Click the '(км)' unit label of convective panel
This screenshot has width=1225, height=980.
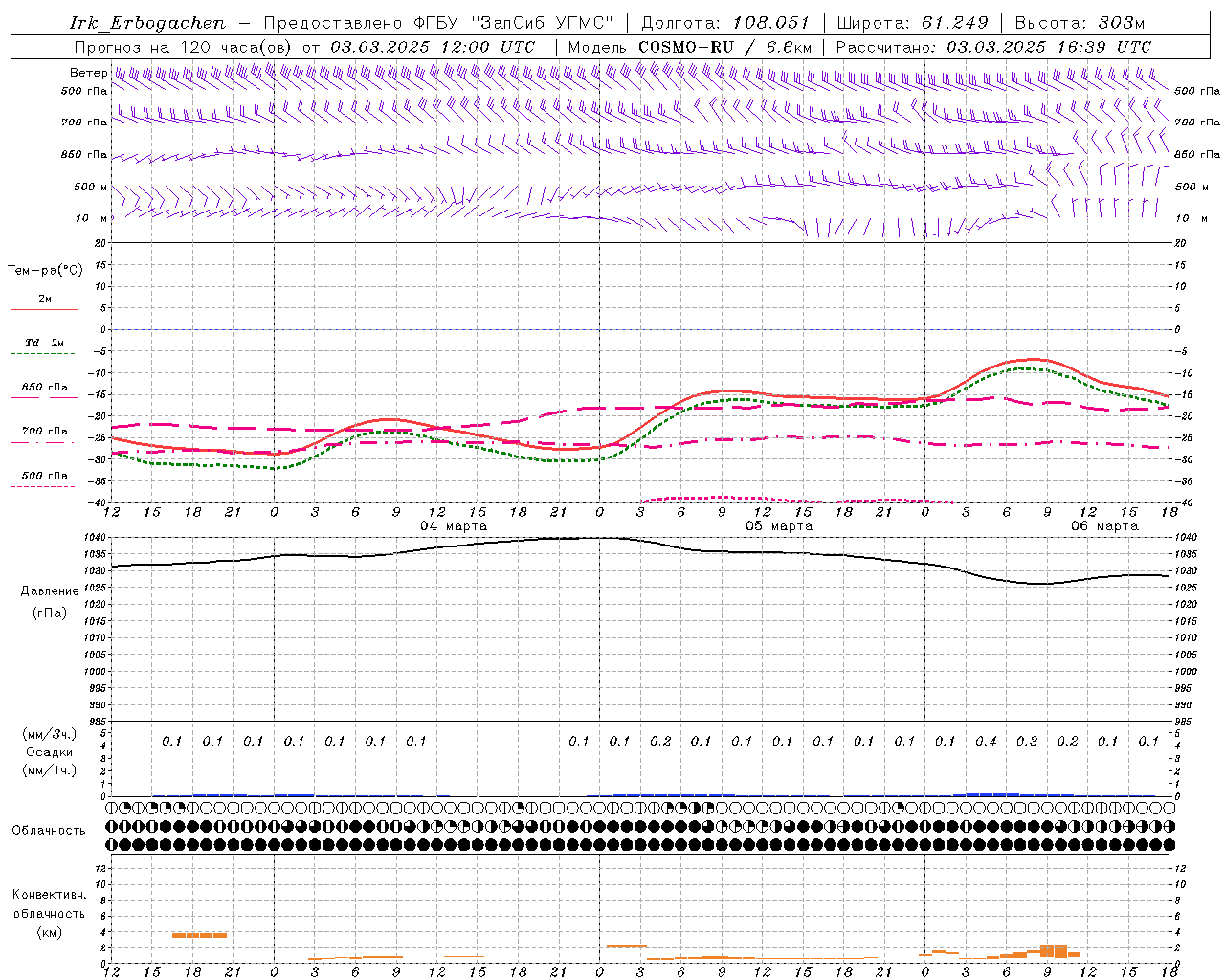pyautogui.click(x=49, y=932)
